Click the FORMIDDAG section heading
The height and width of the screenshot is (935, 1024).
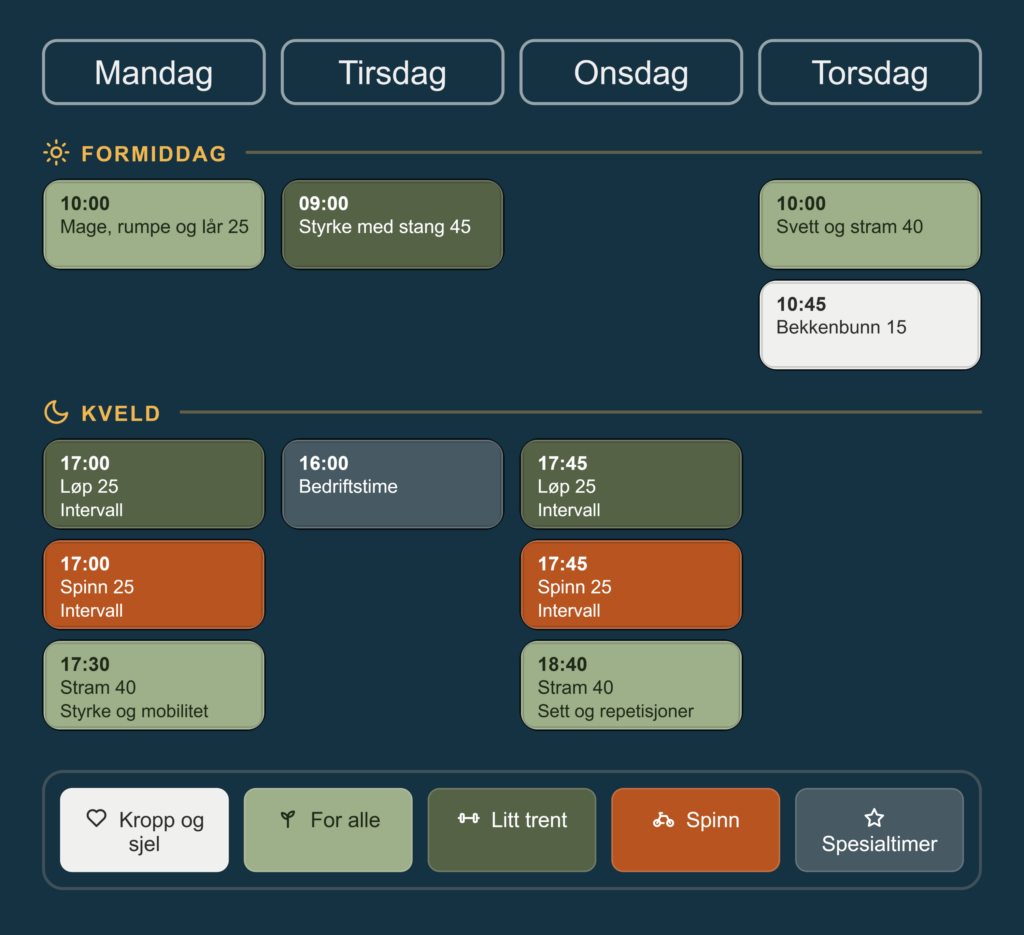pyautogui.click(x=153, y=154)
